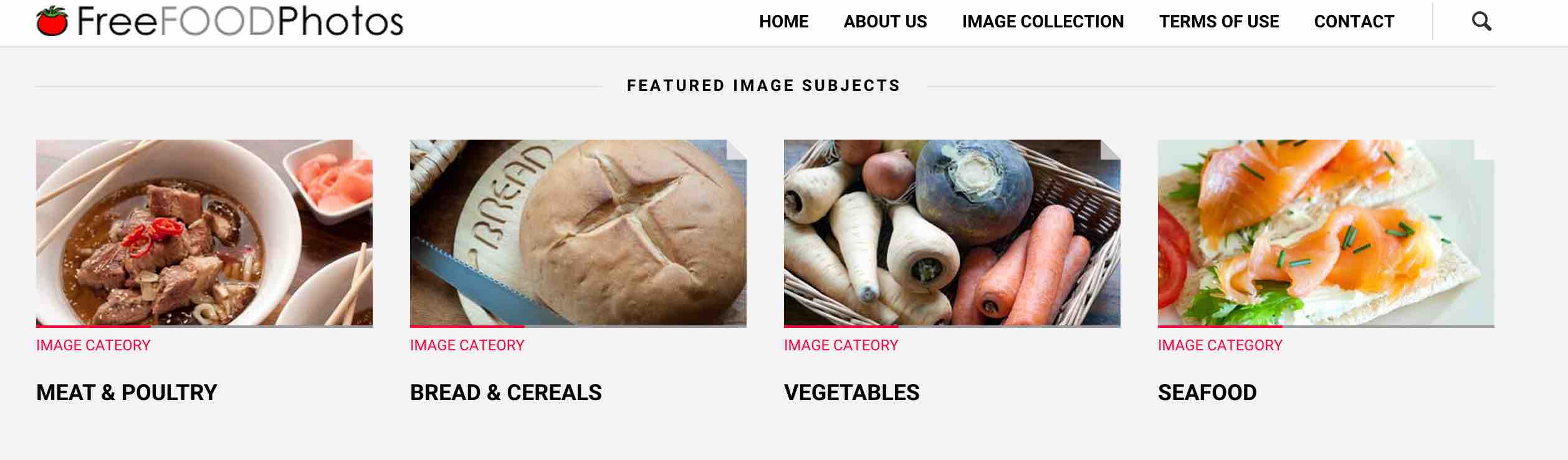Click the search magnifier icon
The height and width of the screenshot is (460, 1568).
click(1481, 22)
